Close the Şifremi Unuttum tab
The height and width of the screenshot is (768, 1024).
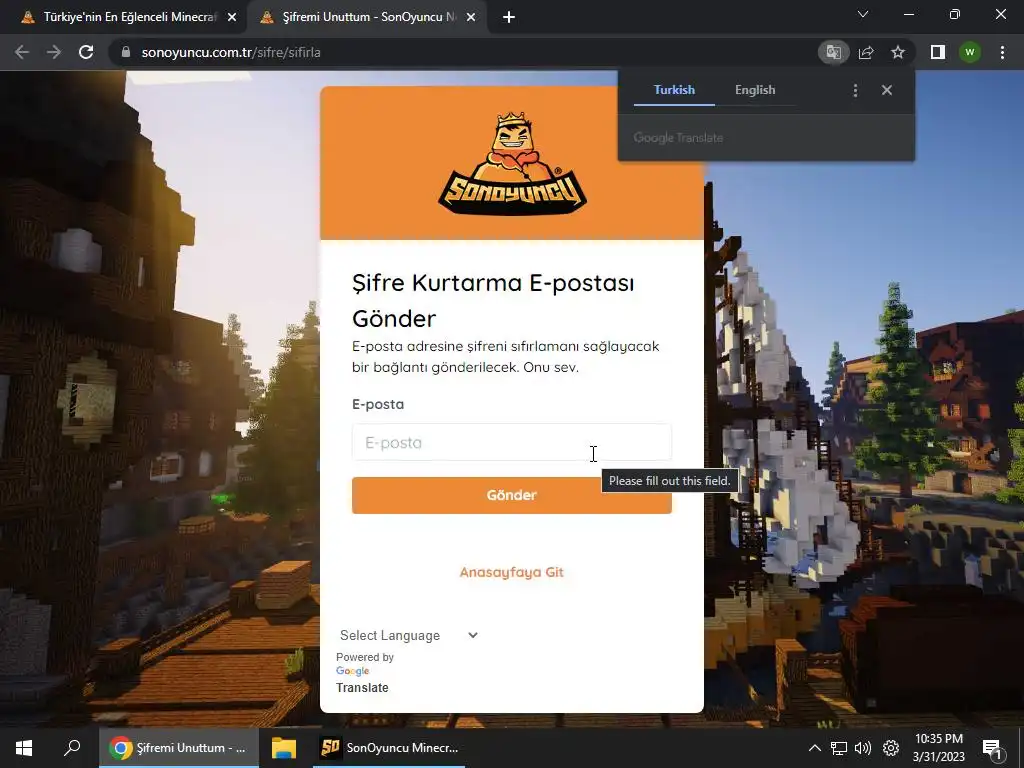pos(471,17)
